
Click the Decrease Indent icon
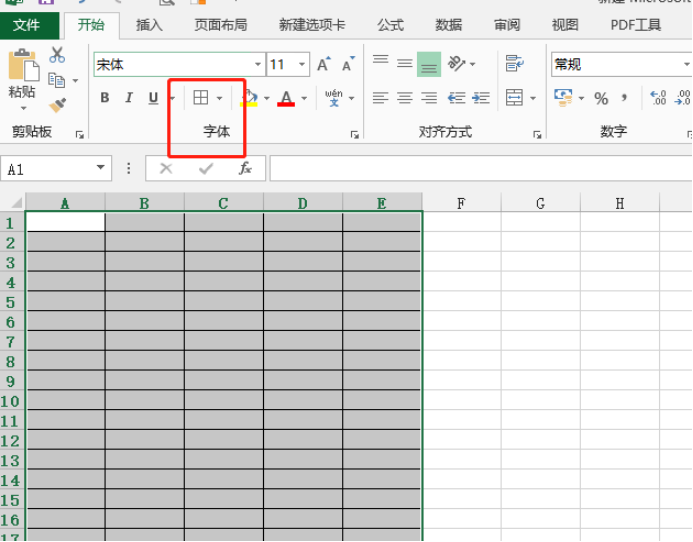click(456, 98)
